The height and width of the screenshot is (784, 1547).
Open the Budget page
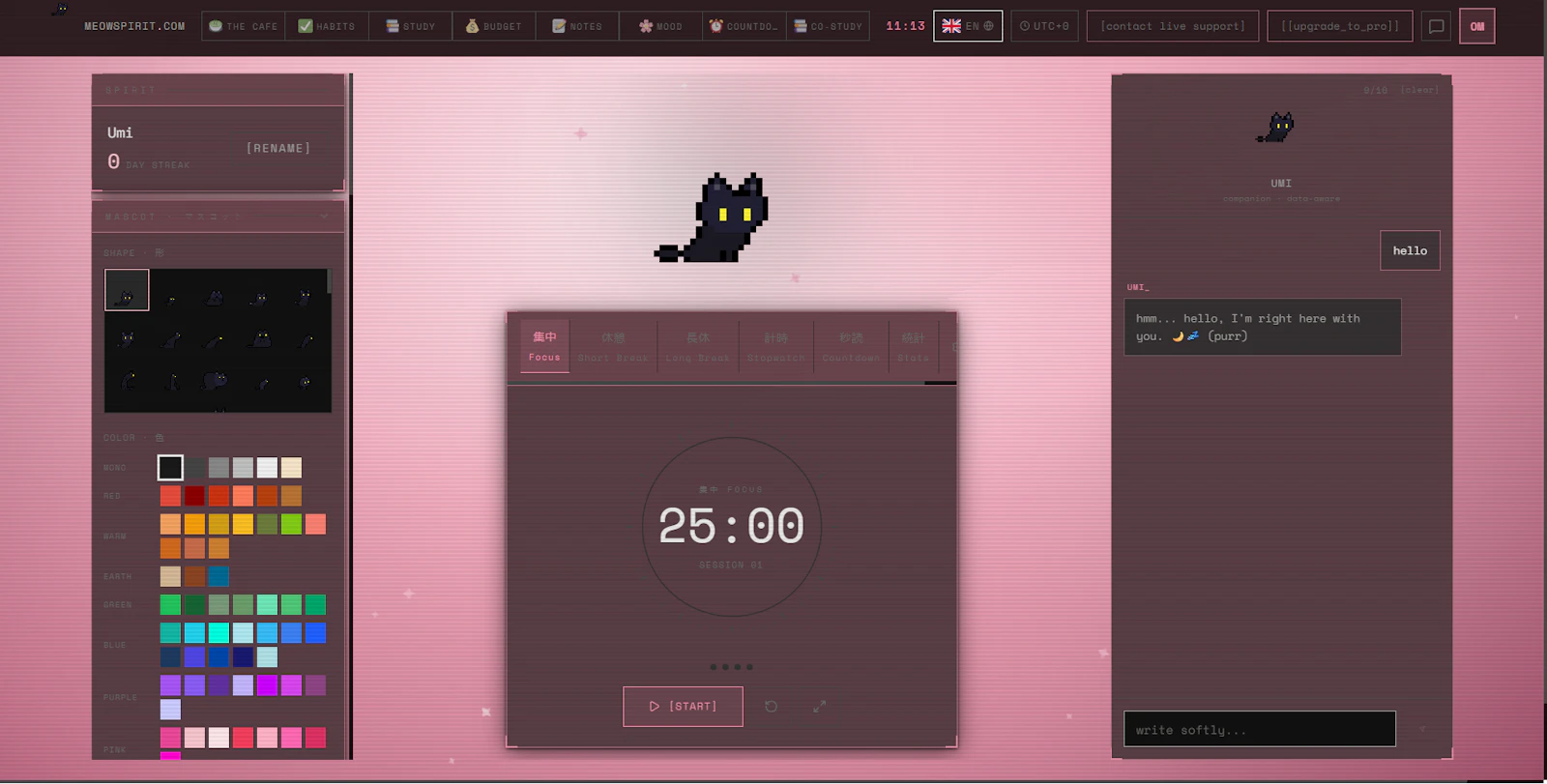click(493, 26)
